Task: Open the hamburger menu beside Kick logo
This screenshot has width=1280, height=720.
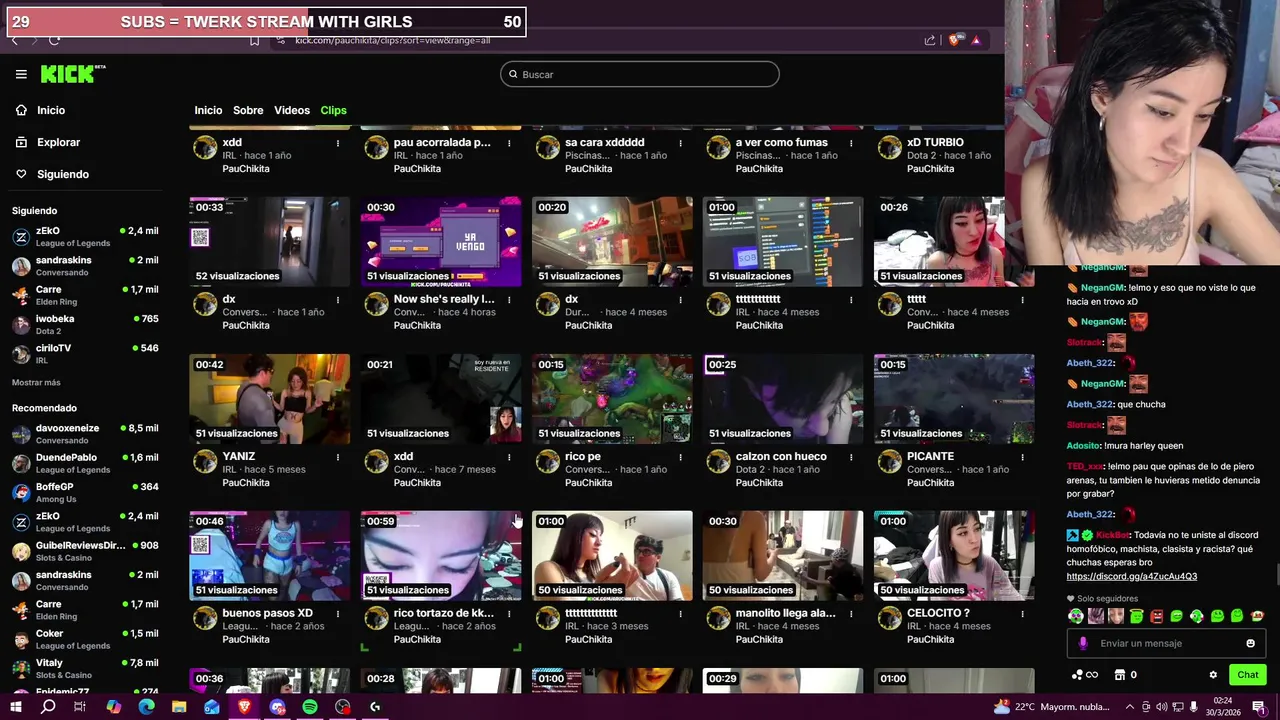Action: 21,74
